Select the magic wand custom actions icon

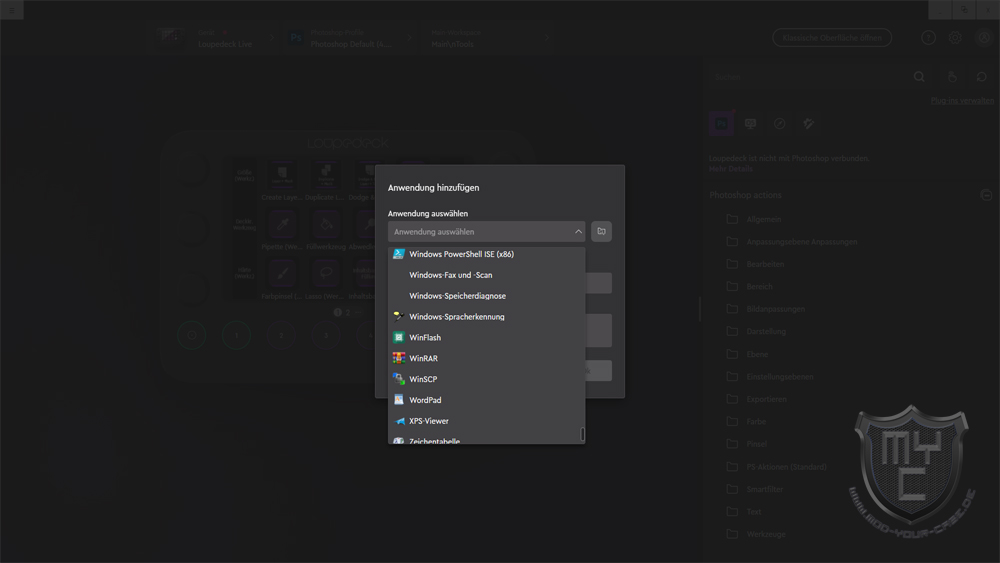click(x=809, y=124)
